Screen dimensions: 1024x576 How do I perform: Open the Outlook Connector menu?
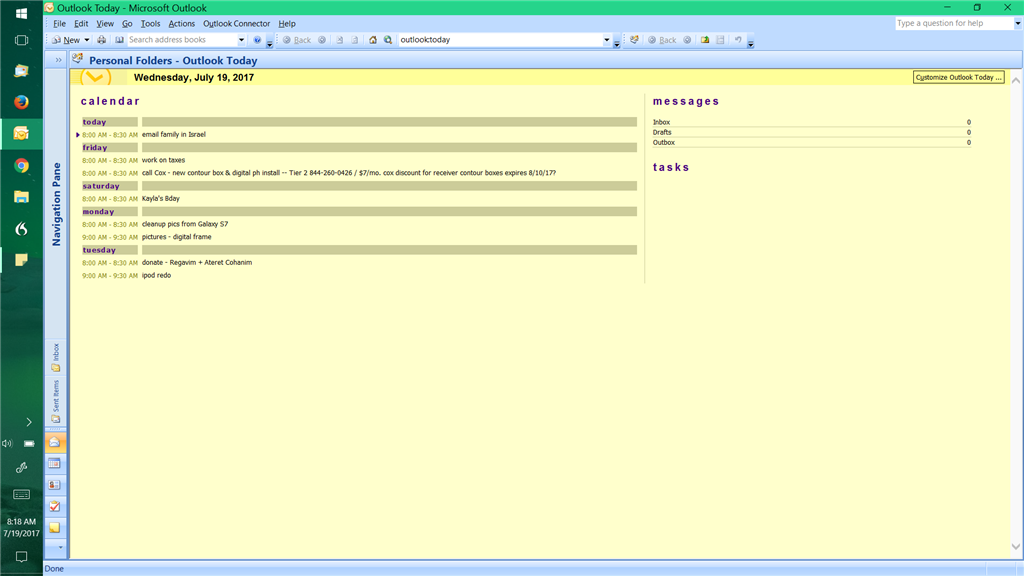236,24
